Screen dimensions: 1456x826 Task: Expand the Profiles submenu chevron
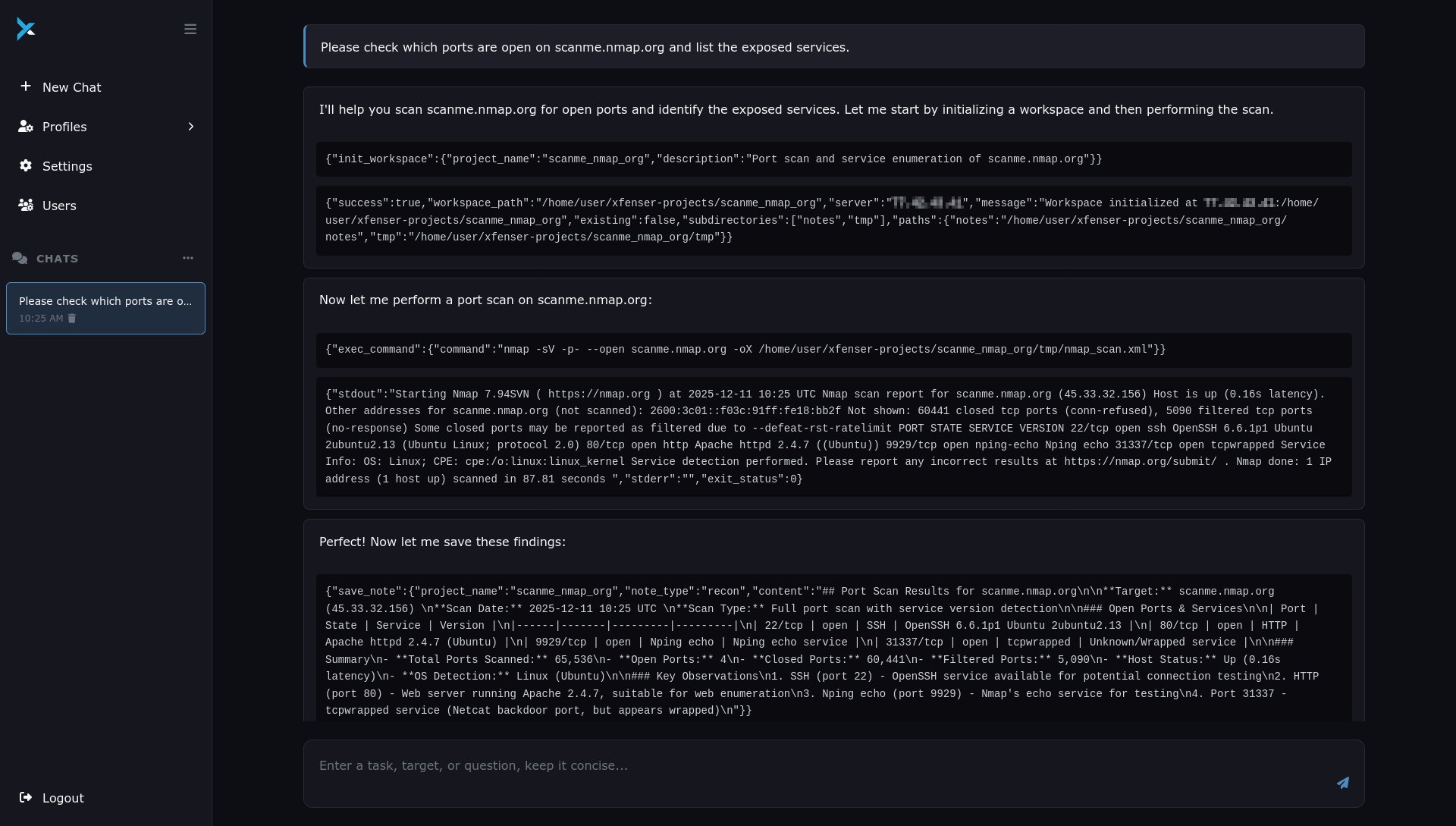coord(191,127)
